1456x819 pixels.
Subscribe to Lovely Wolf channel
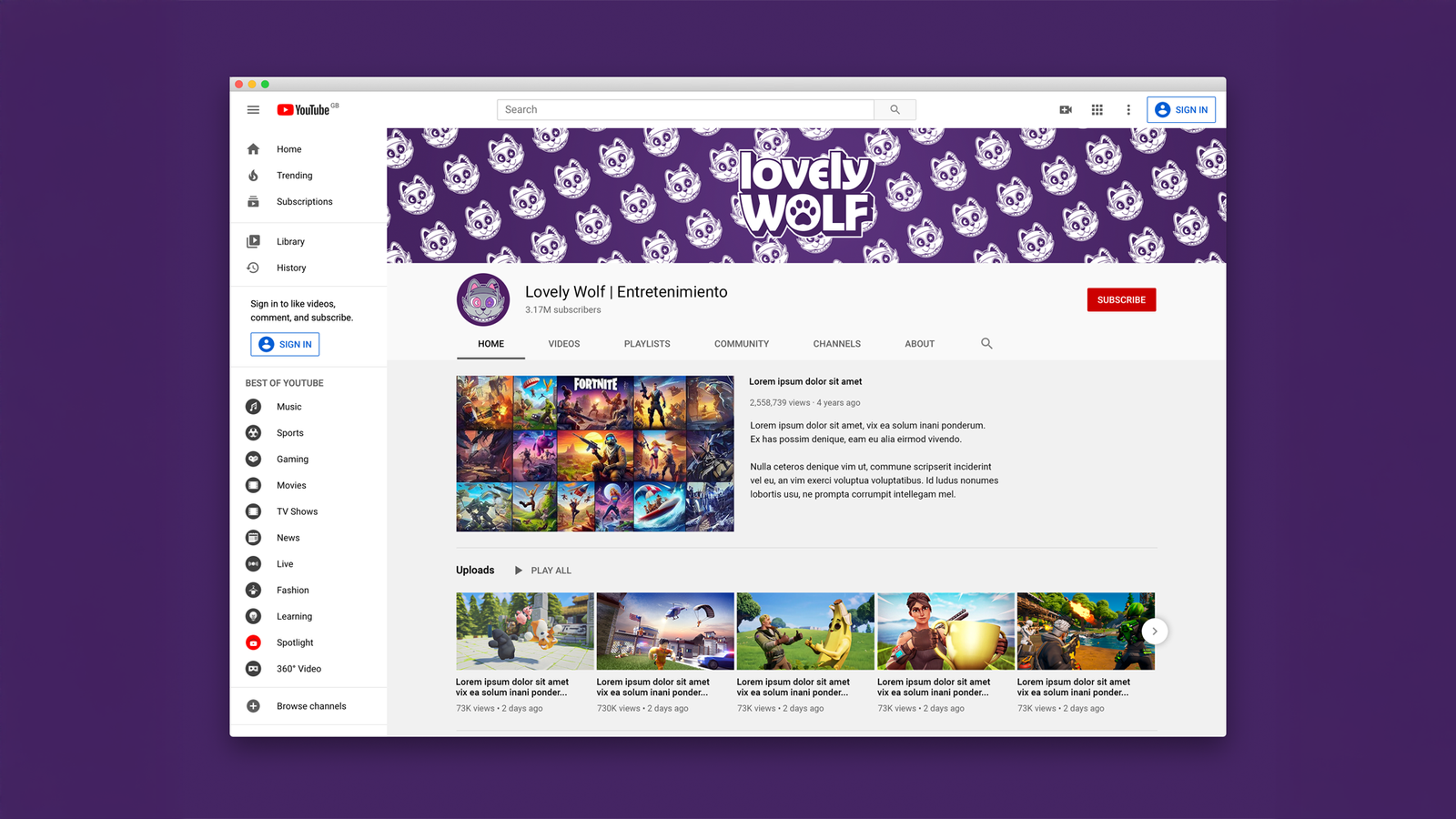point(1121,300)
